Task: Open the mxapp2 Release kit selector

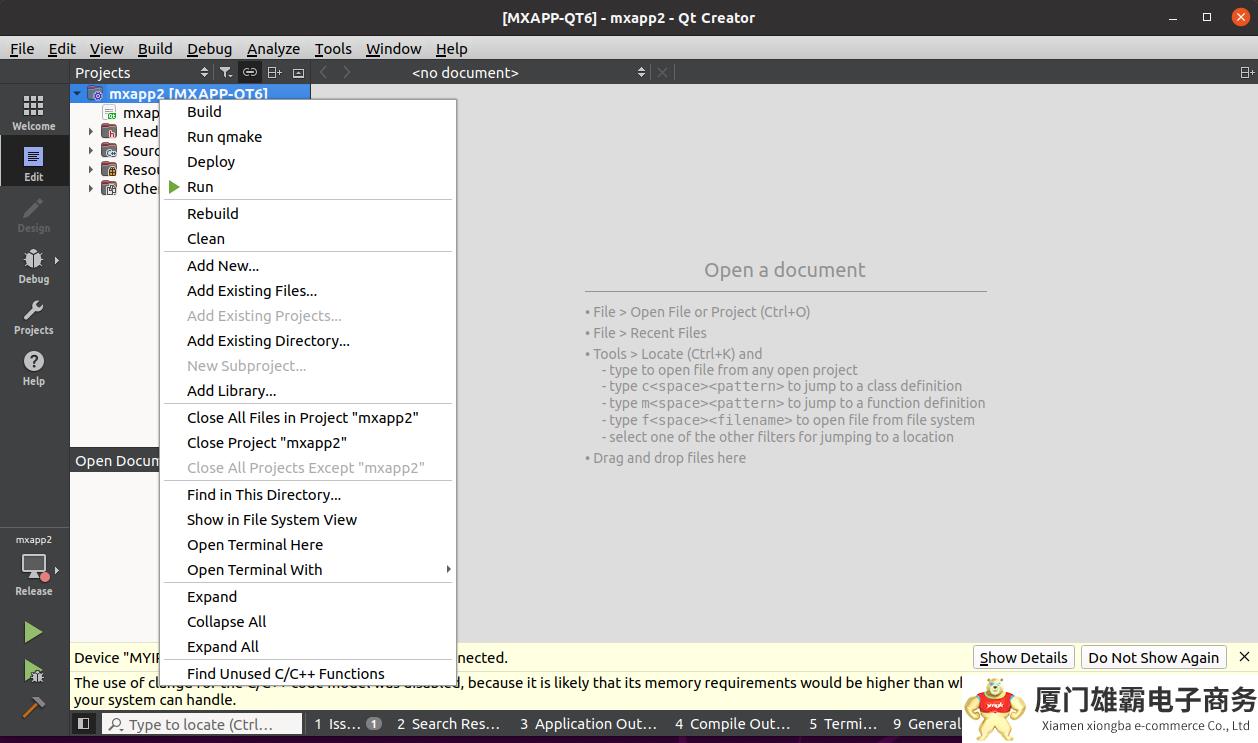Action: coord(34,568)
